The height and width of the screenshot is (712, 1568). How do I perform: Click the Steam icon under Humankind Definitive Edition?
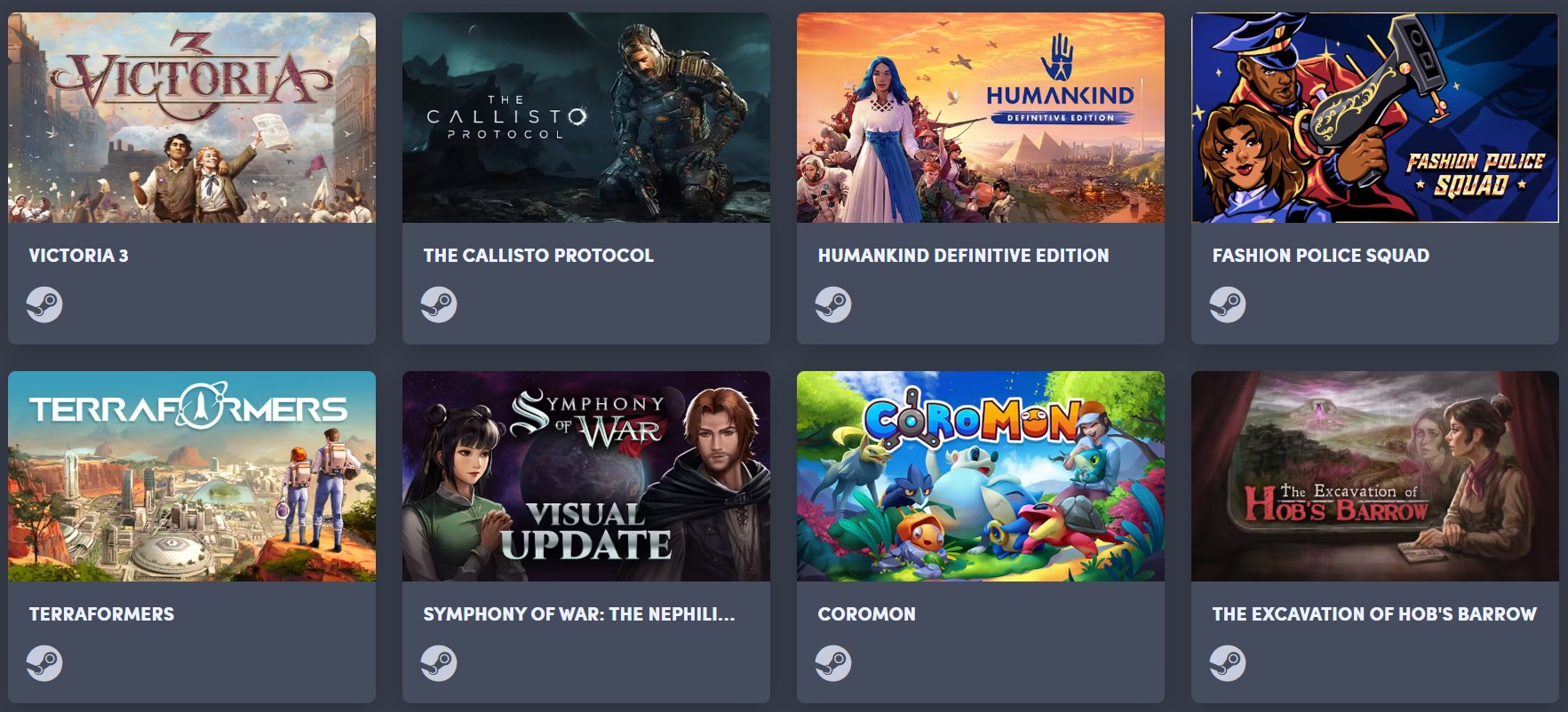(833, 305)
